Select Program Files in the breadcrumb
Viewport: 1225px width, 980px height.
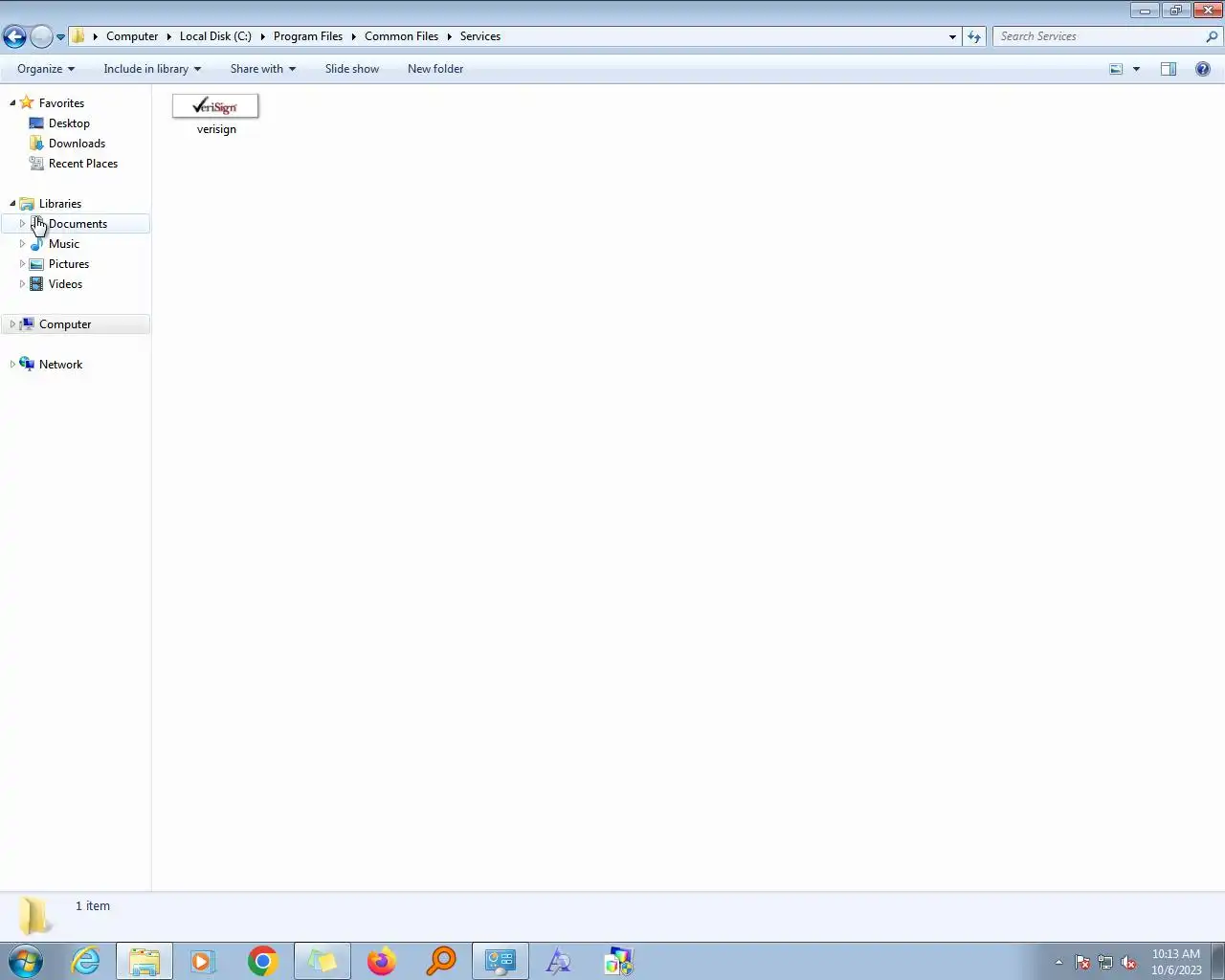pos(308,36)
